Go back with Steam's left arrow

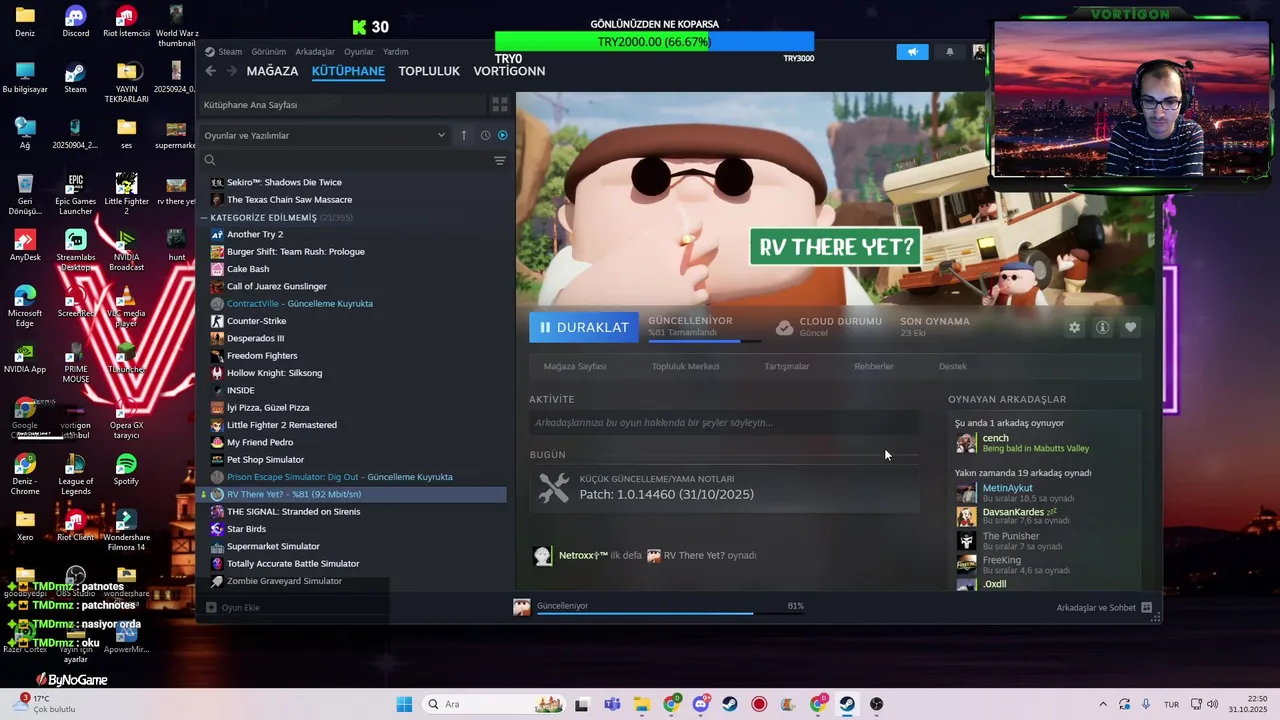point(211,71)
